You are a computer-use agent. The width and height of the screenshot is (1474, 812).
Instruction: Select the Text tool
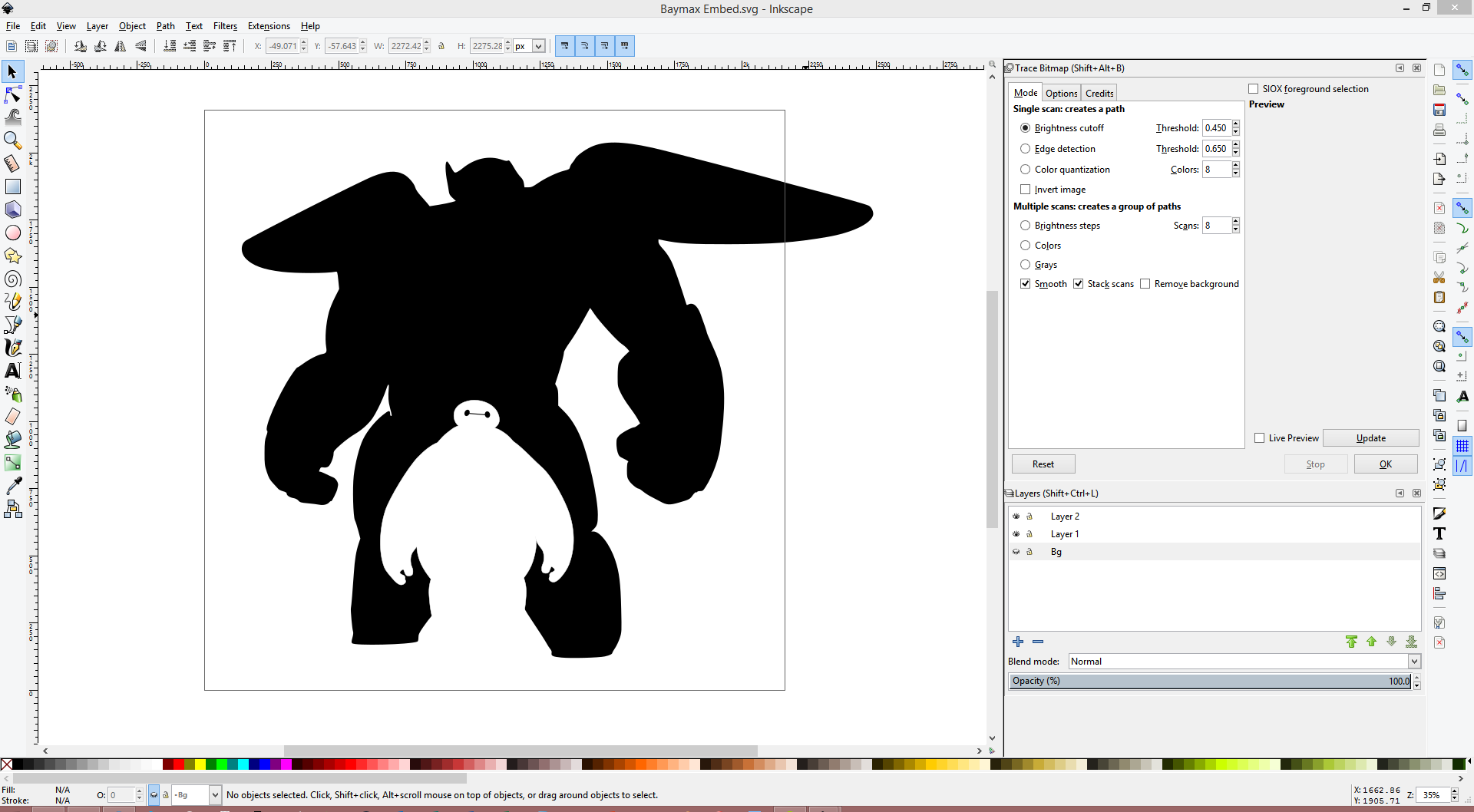tap(12, 371)
